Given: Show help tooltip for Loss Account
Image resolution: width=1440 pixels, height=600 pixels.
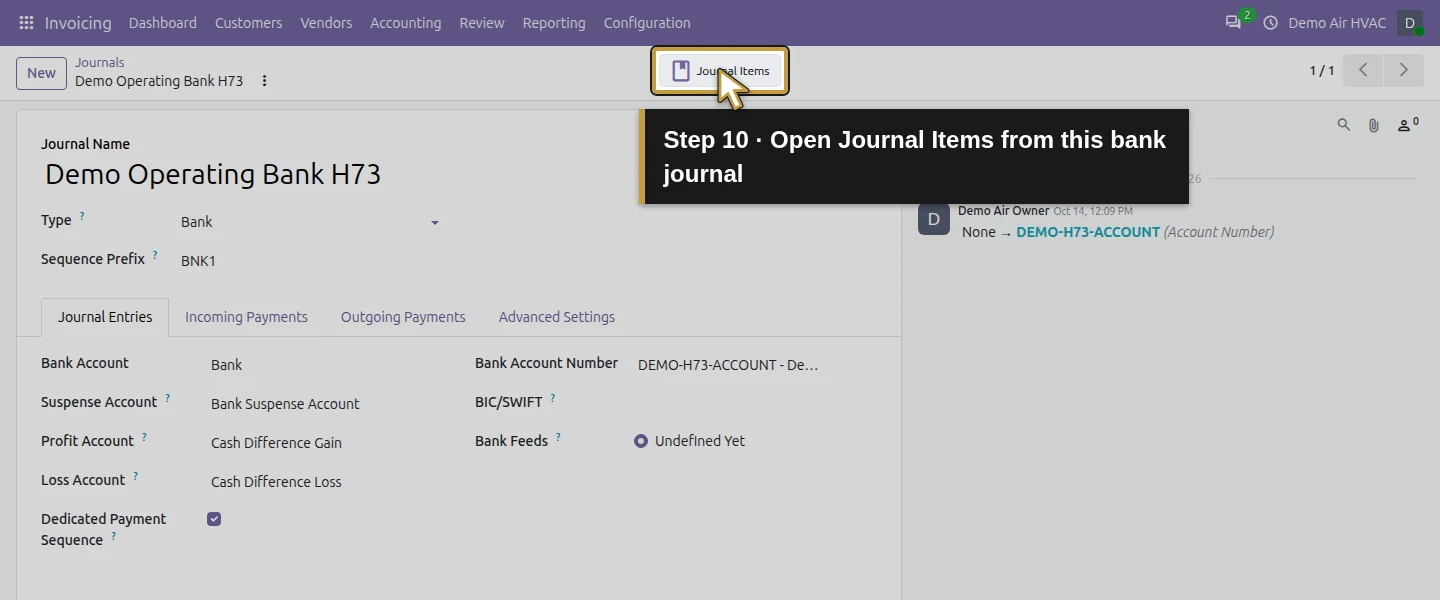Looking at the screenshot, I should 135,476.
